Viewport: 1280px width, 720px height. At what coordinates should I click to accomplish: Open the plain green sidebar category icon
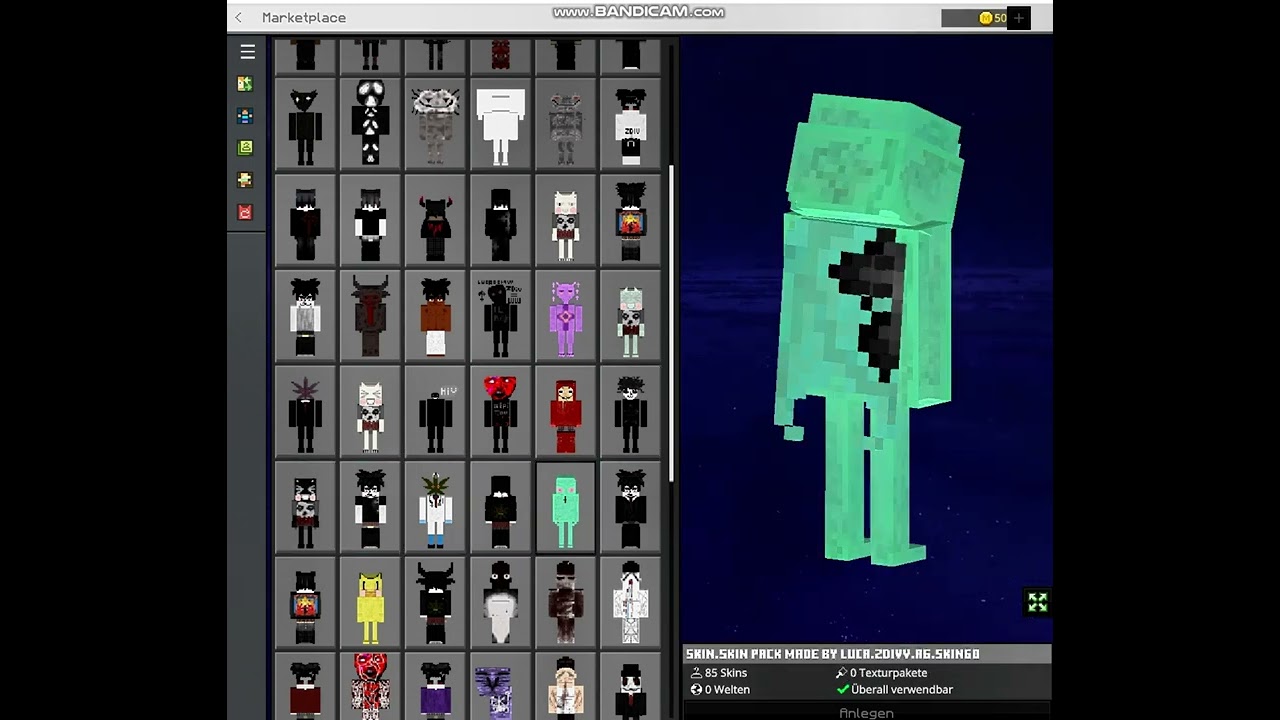pyautogui.click(x=245, y=148)
